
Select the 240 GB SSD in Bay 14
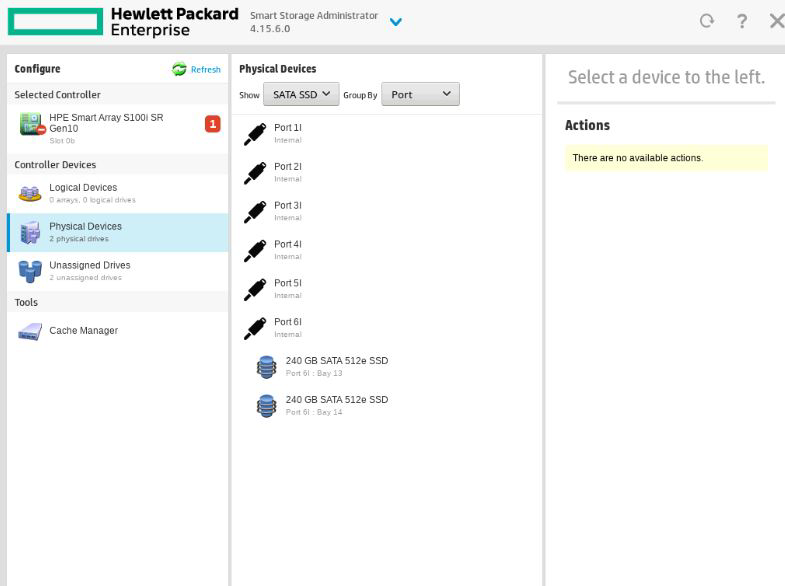coord(336,400)
